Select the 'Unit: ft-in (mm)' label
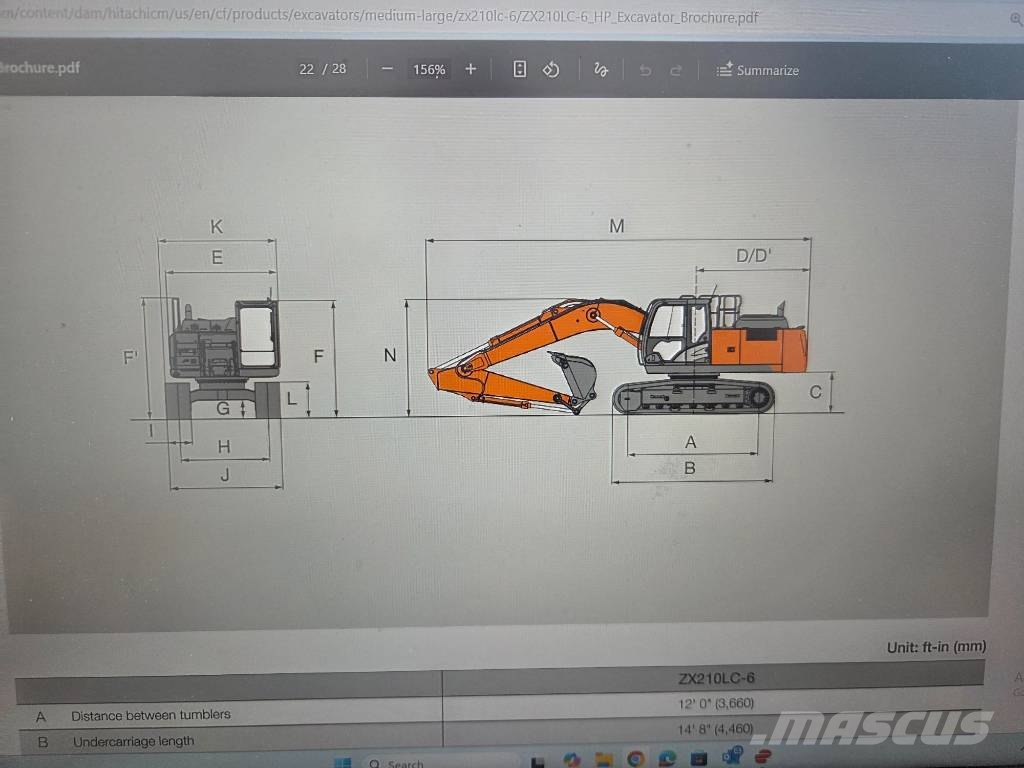Screen dimensions: 1024x768 (936, 647)
